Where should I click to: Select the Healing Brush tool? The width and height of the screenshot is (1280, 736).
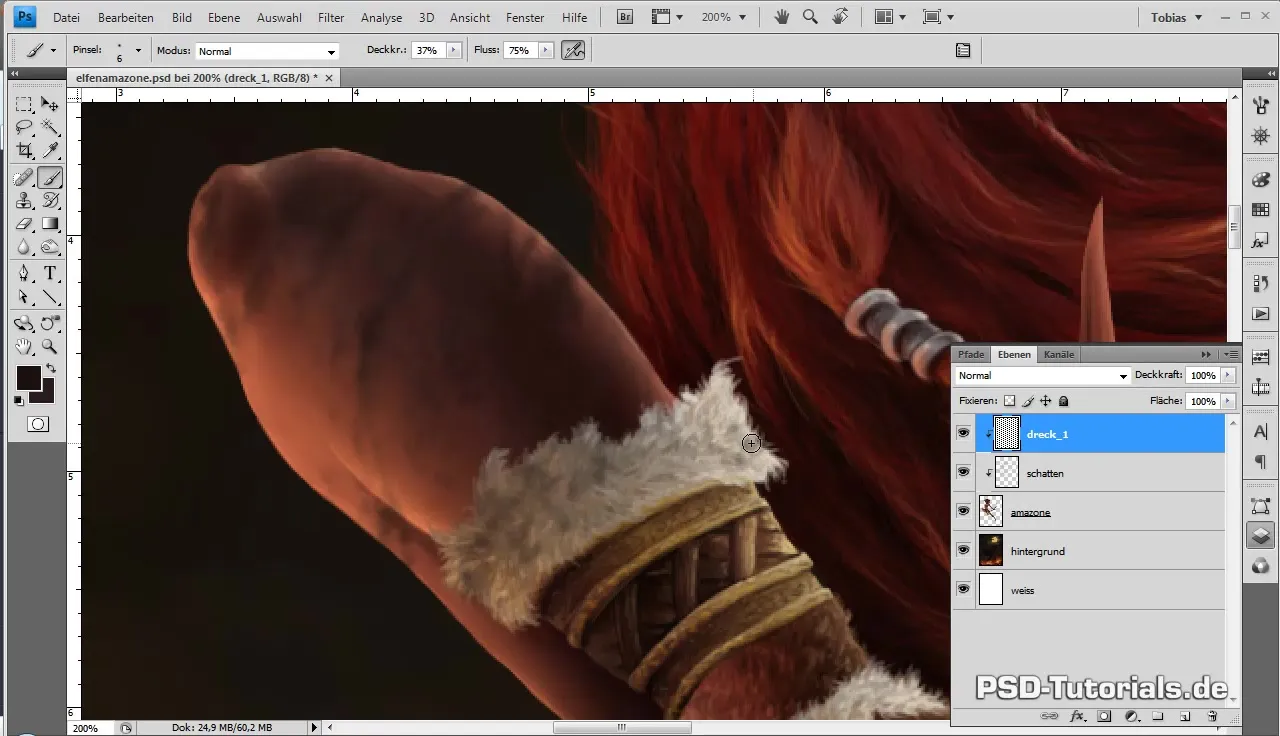tap(23, 178)
